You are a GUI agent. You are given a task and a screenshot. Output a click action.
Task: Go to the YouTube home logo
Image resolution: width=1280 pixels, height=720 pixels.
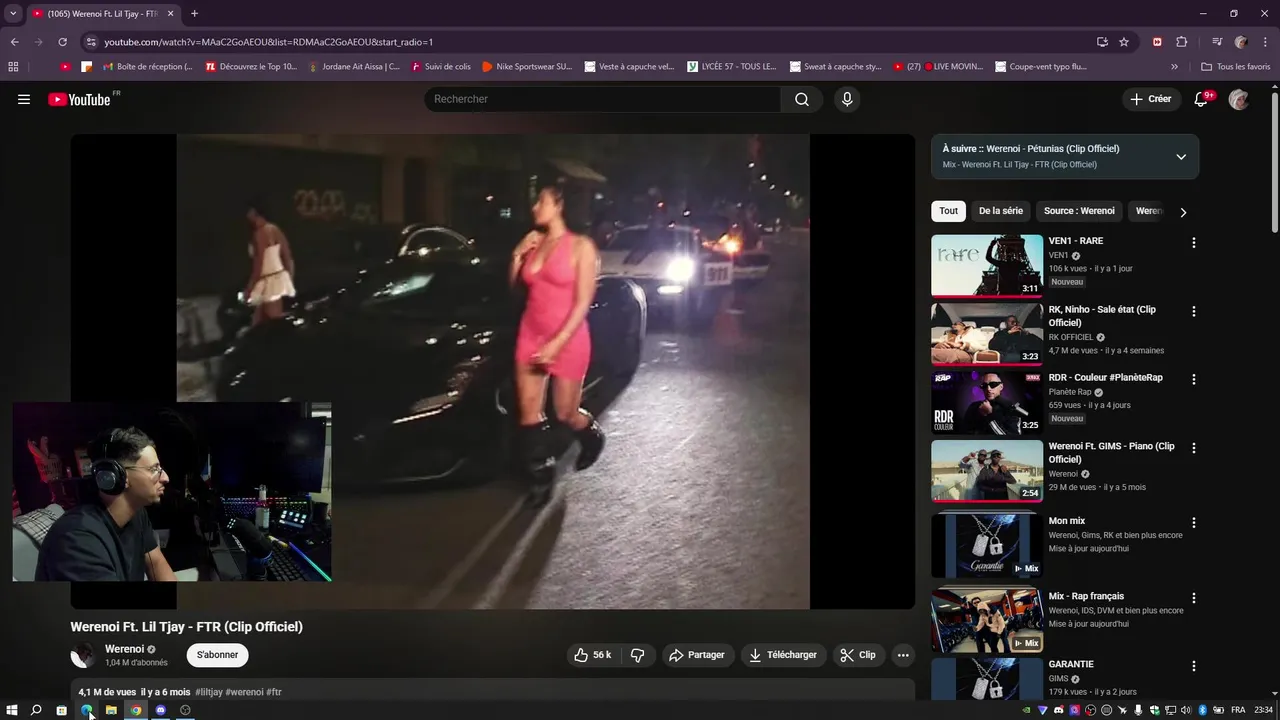tap(79, 99)
